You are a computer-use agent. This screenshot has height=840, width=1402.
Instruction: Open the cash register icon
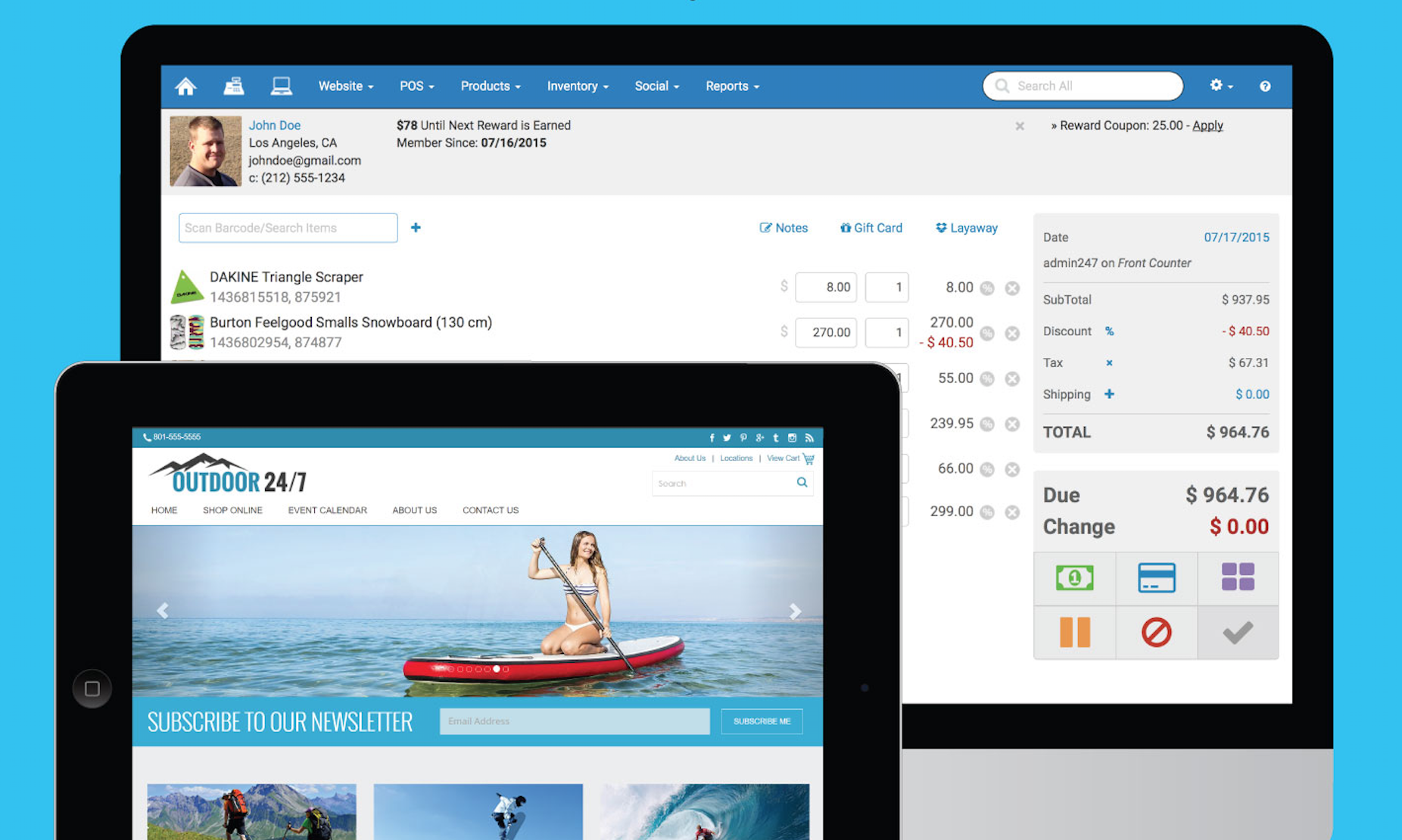point(234,86)
